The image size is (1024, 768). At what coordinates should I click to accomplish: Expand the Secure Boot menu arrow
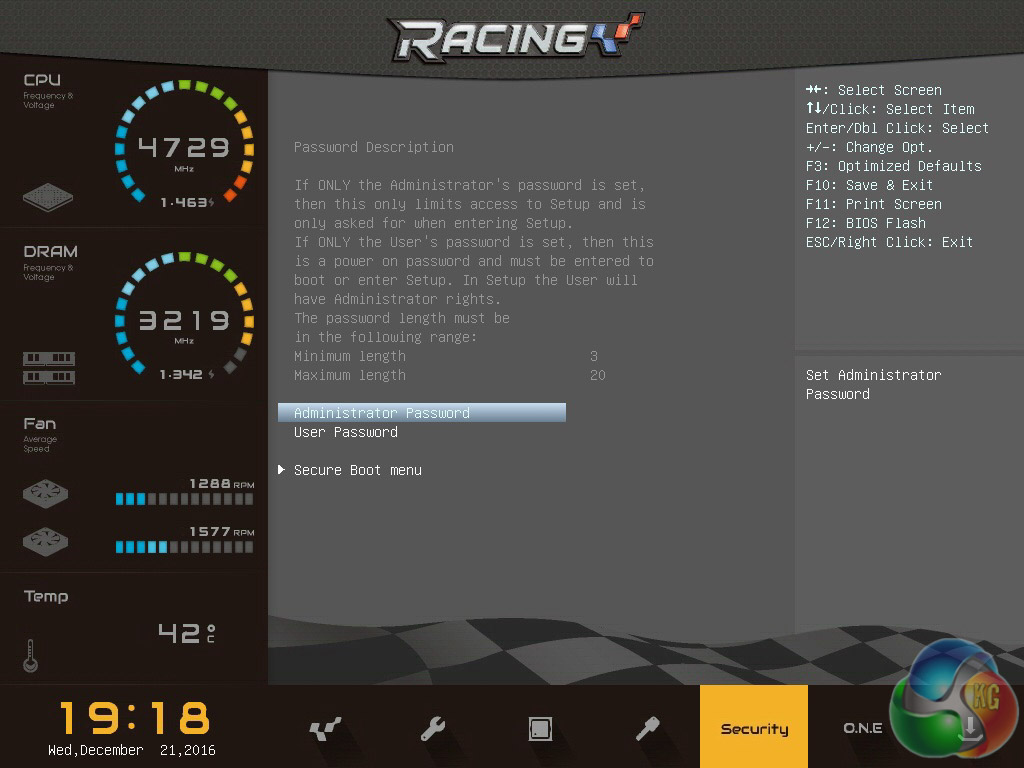pos(282,470)
